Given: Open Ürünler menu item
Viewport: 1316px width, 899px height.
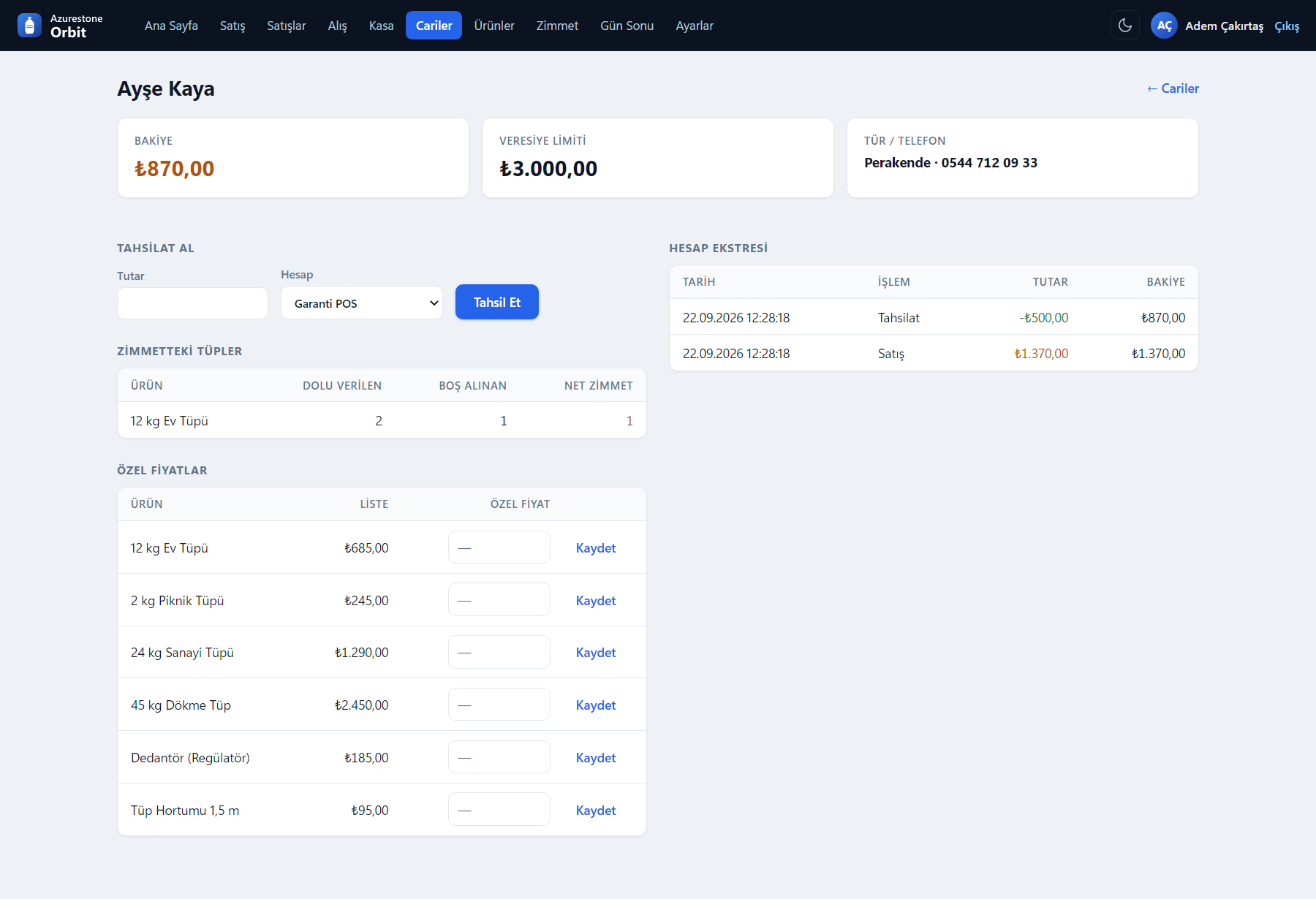Looking at the screenshot, I should click(x=494, y=26).
